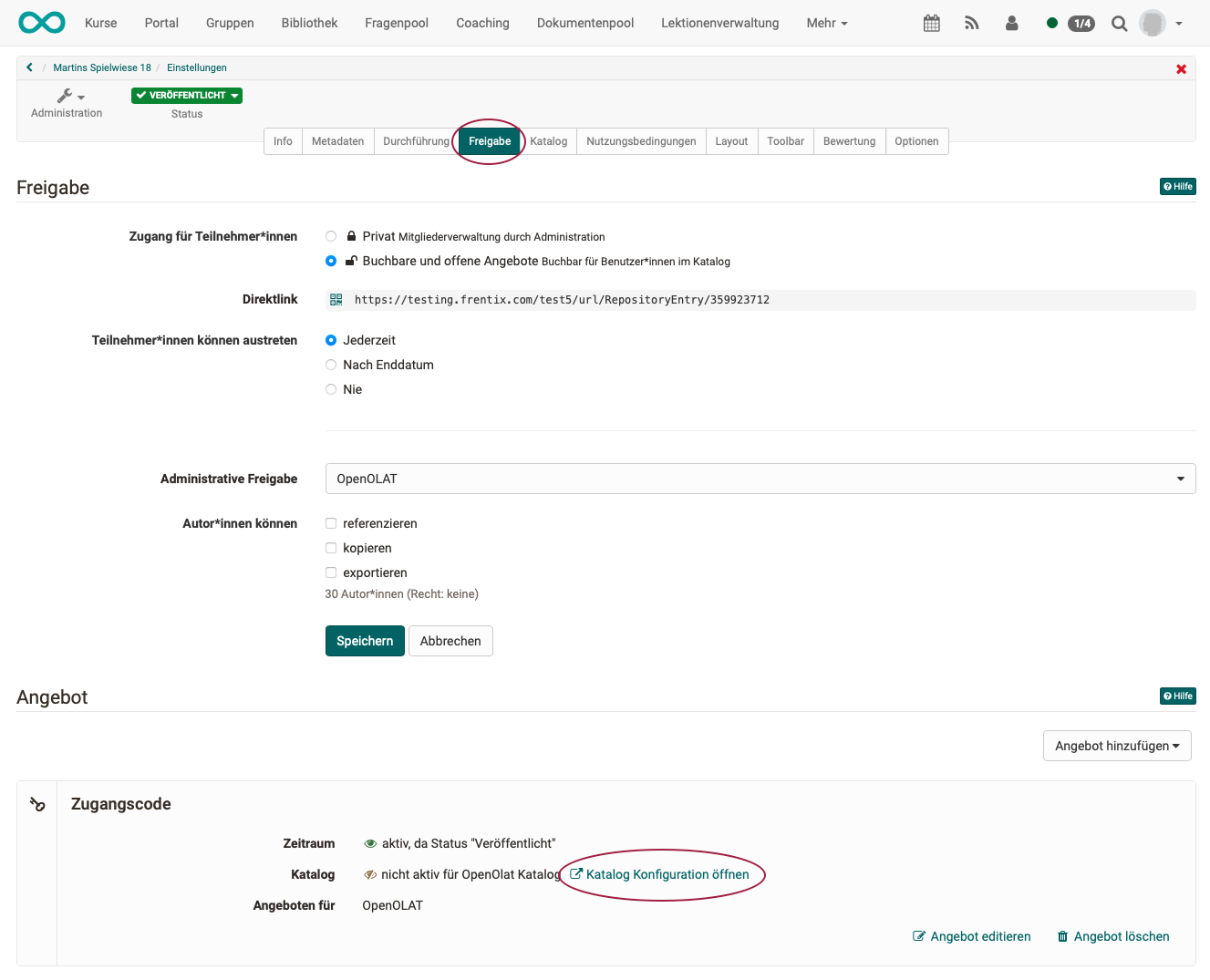Close settings with the red X icon
This screenshot has width=1210, height=980.
pyautogui.click(x=1181, y=69)
